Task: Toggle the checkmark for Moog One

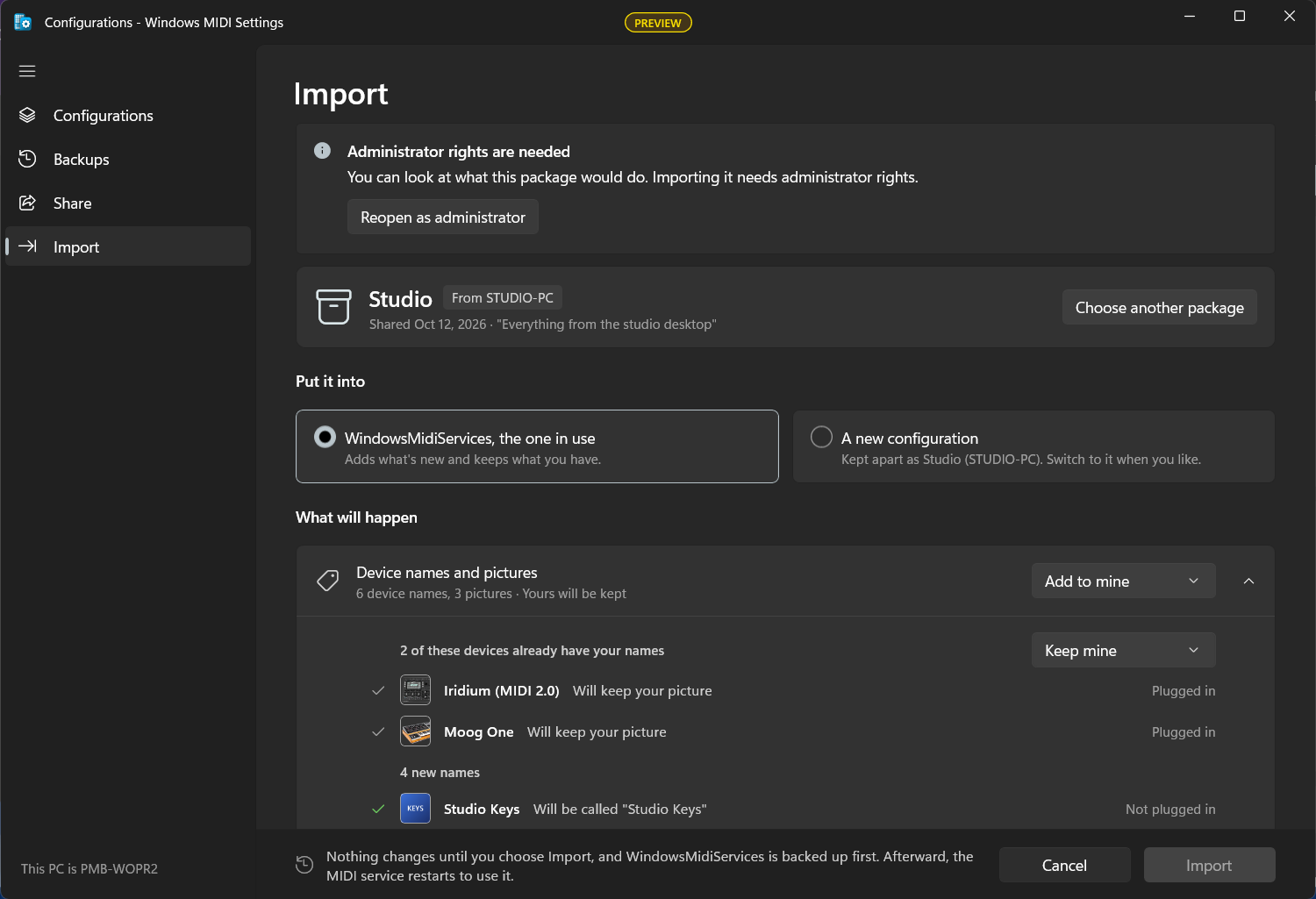Action: click(378, 731)
